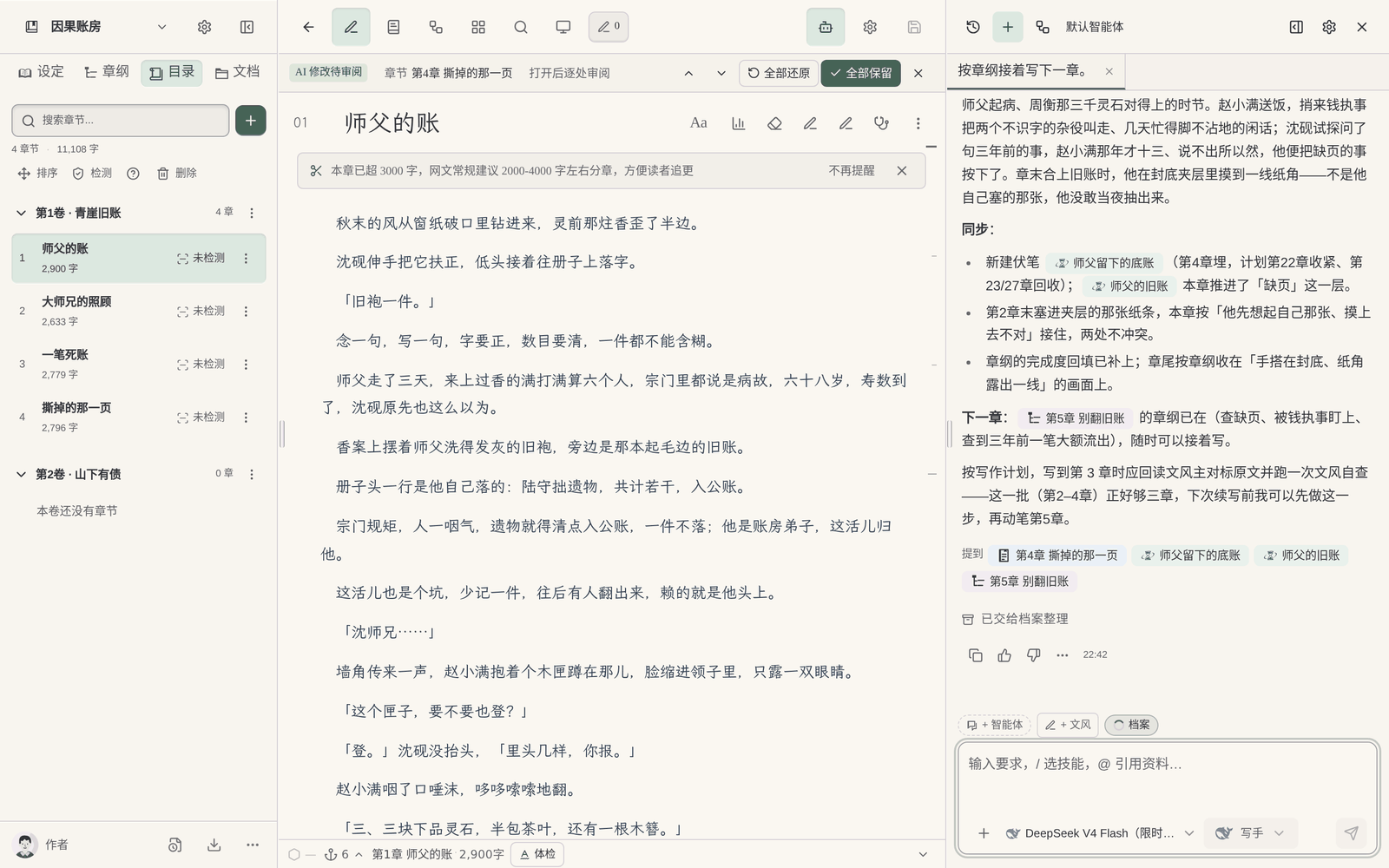
Task: Toggle the 未检测 status for 一笔死账
Action: [x=201, y=365]
